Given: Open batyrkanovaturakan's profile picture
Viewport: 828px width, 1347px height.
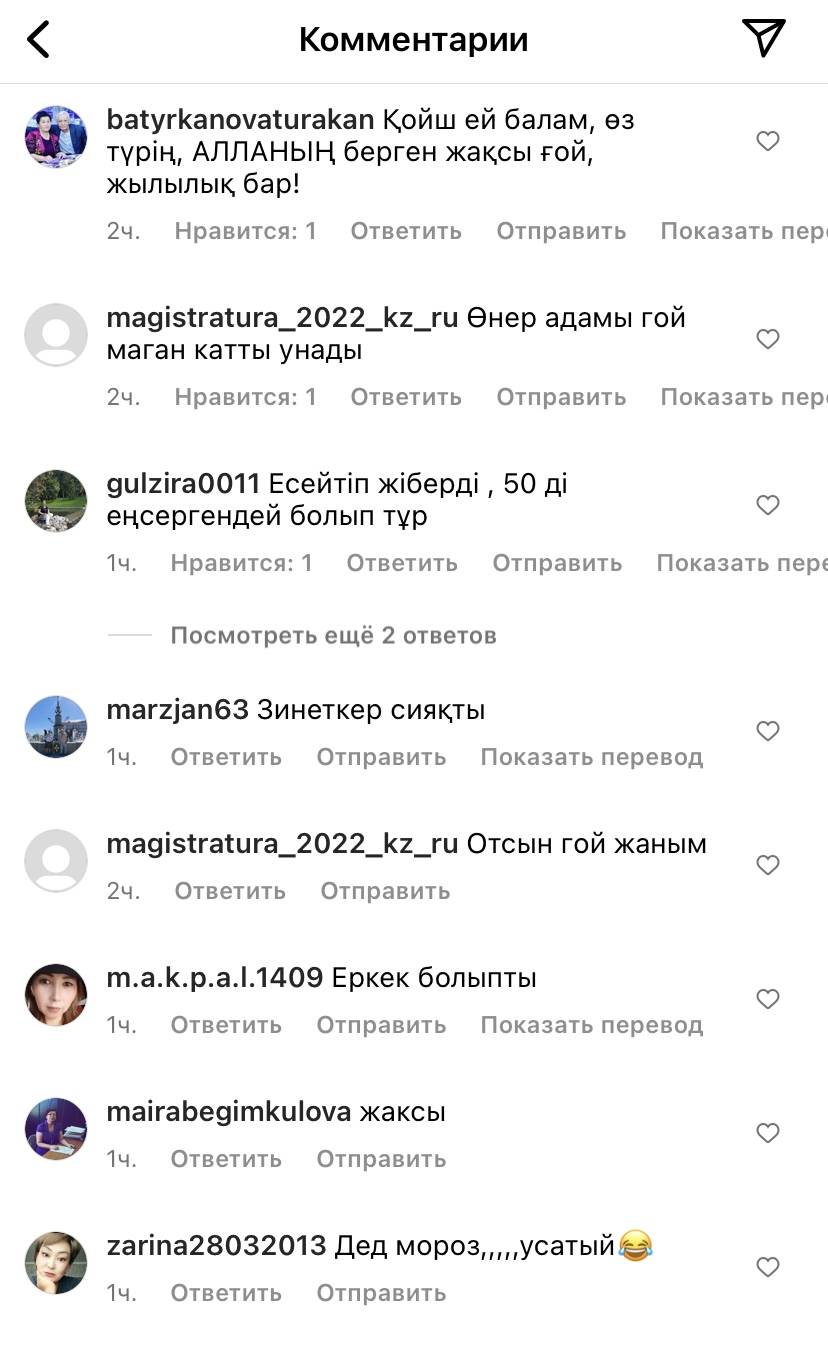Looking at the screenshot, I should click(56, 137).
